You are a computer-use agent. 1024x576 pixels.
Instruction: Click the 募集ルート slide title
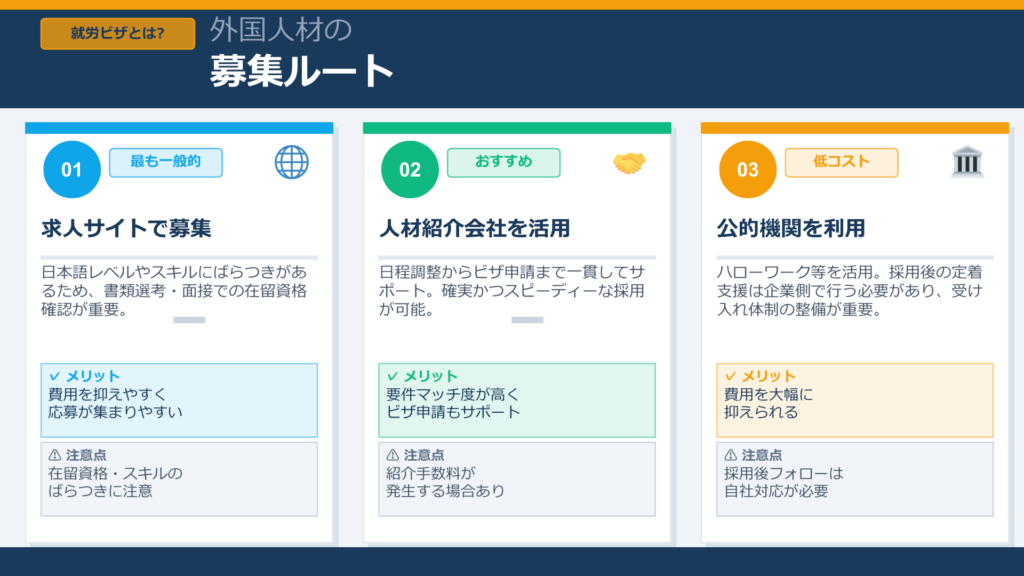coord(302,72)
